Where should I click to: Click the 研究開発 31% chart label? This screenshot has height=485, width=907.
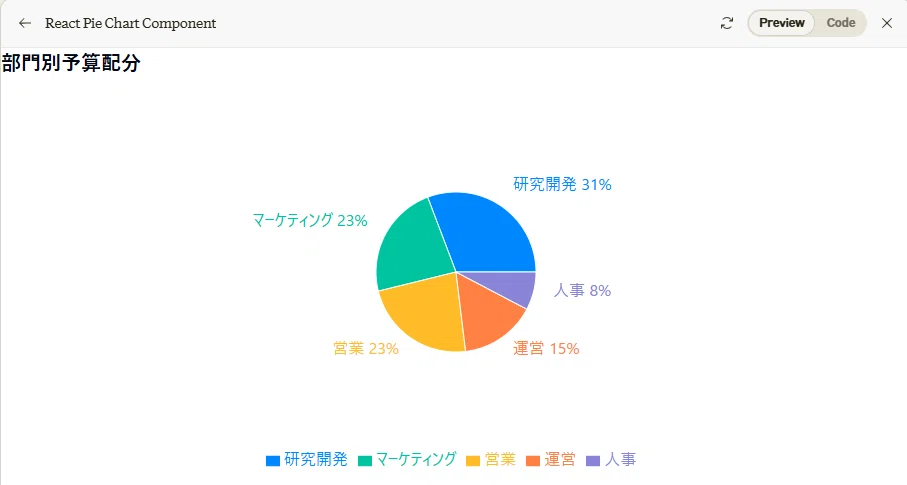click(562, 185)
